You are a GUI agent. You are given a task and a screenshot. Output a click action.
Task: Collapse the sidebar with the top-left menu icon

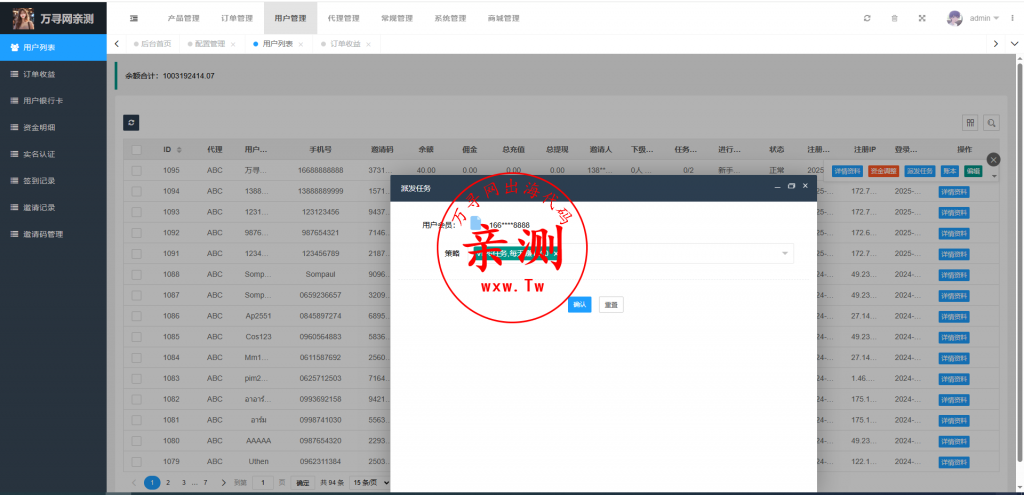point(134,18)
